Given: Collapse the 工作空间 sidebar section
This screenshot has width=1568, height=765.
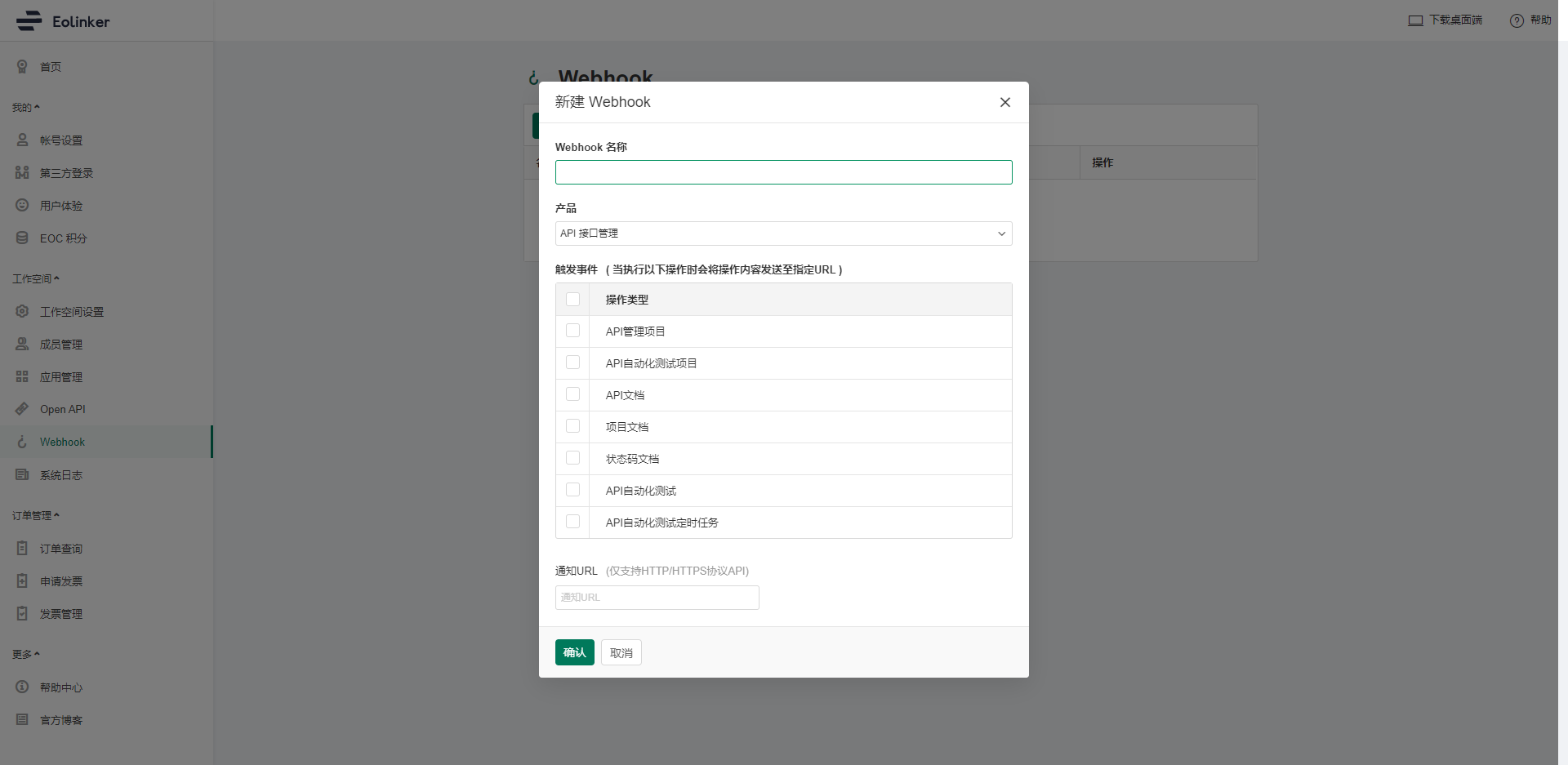Looking at the screenshot, I should (x=35, y=278).
